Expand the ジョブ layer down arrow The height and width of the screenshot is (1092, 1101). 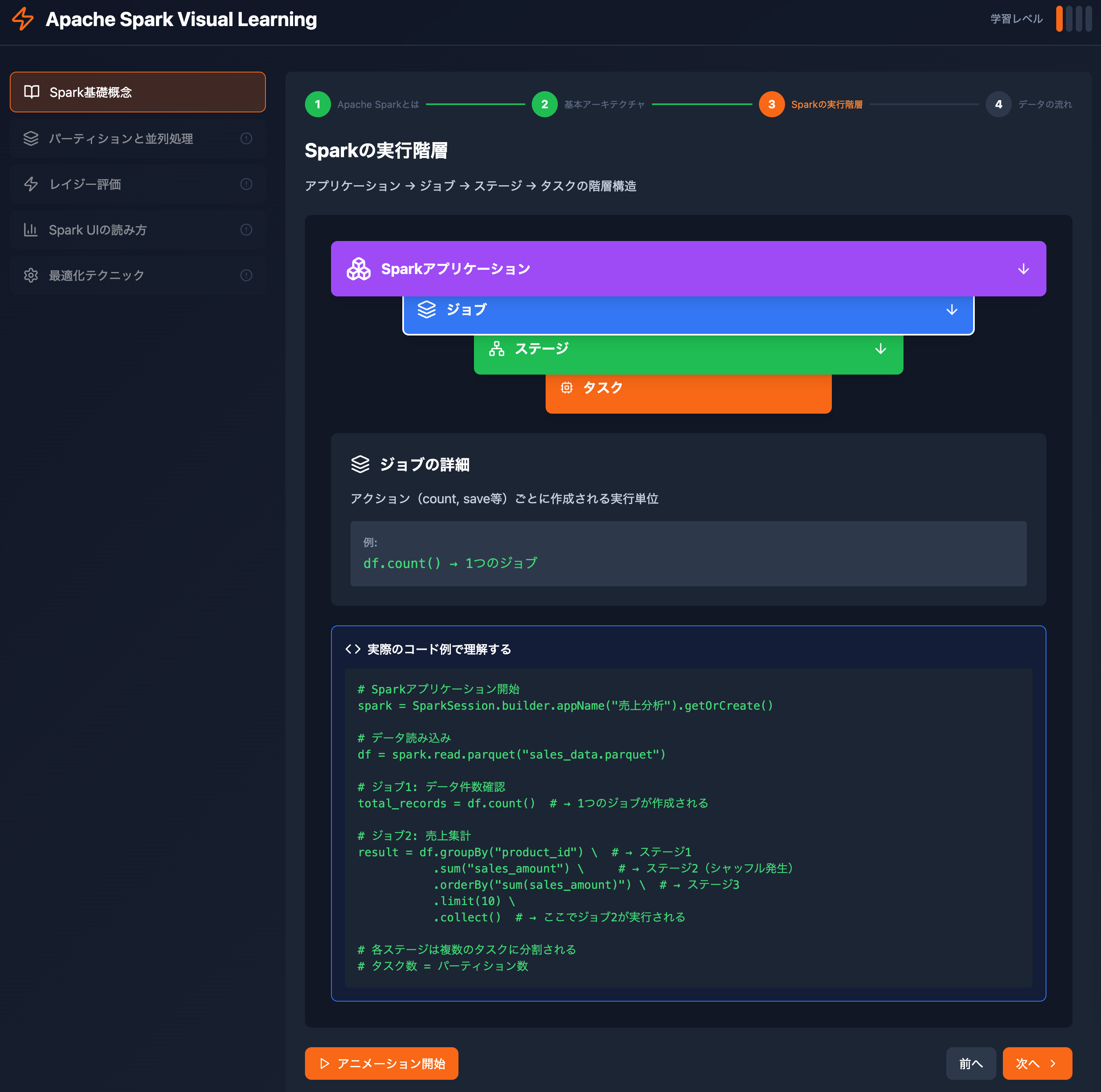[x=951, y=310]
